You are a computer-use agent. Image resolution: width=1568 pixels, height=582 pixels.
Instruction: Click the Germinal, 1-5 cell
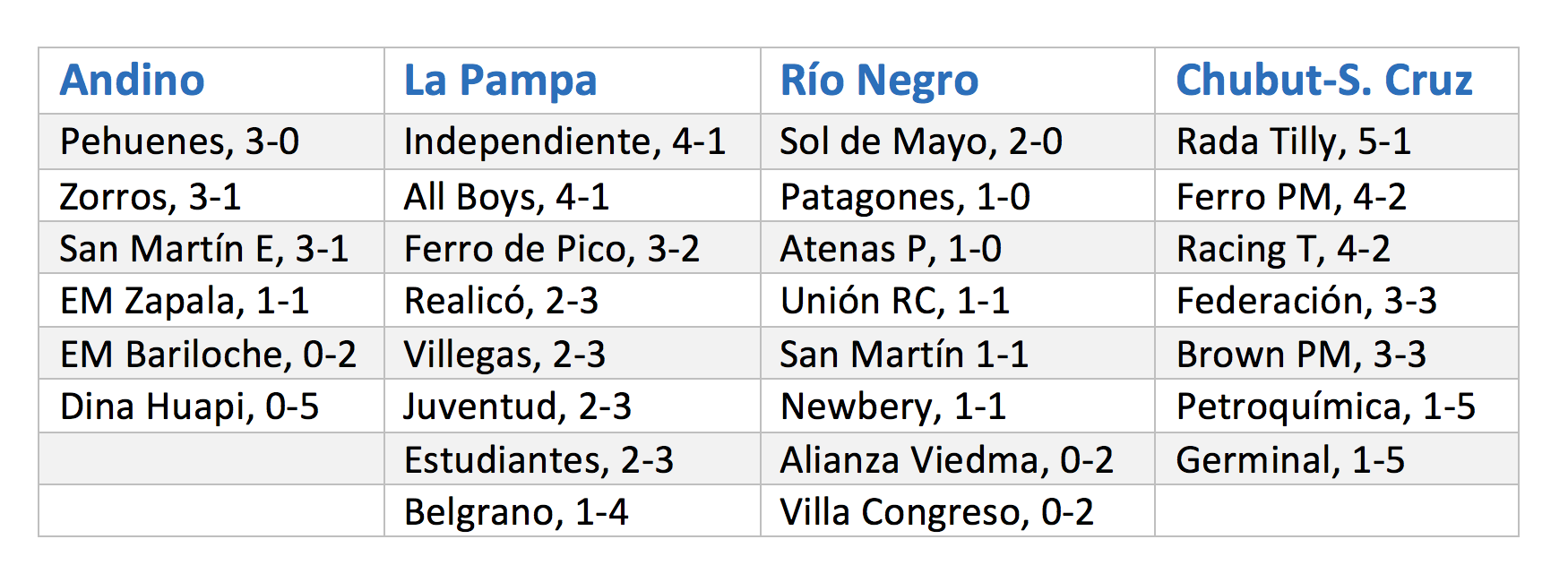(1337, 458)
